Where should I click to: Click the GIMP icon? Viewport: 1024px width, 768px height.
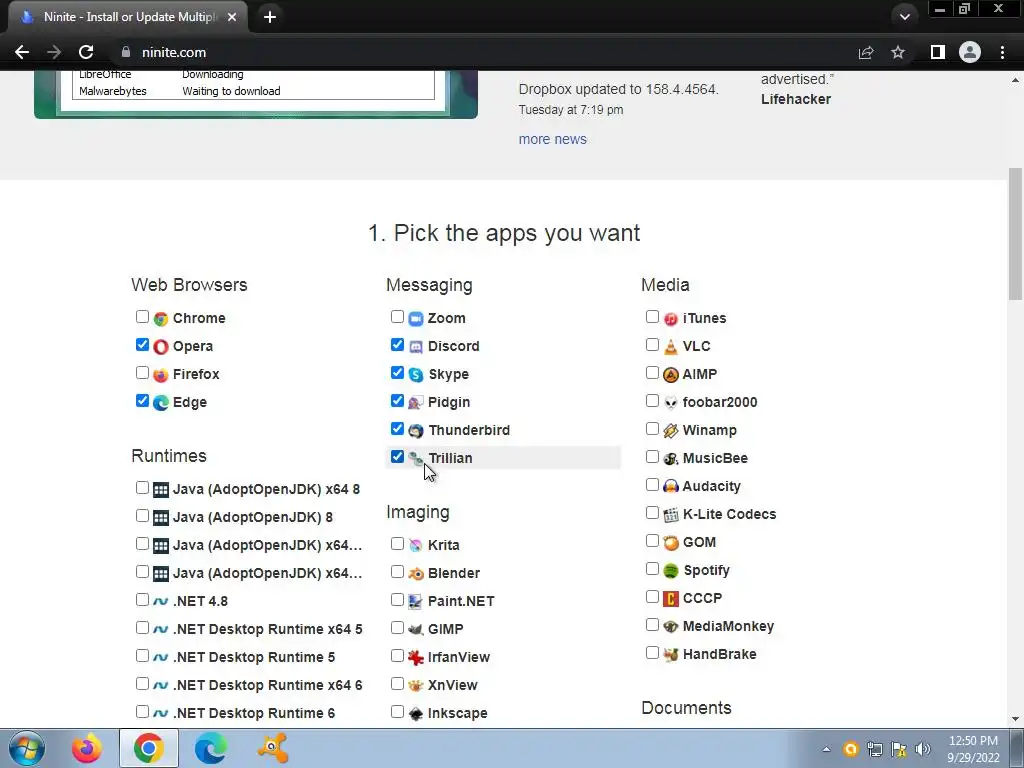(x=416, y=630)
